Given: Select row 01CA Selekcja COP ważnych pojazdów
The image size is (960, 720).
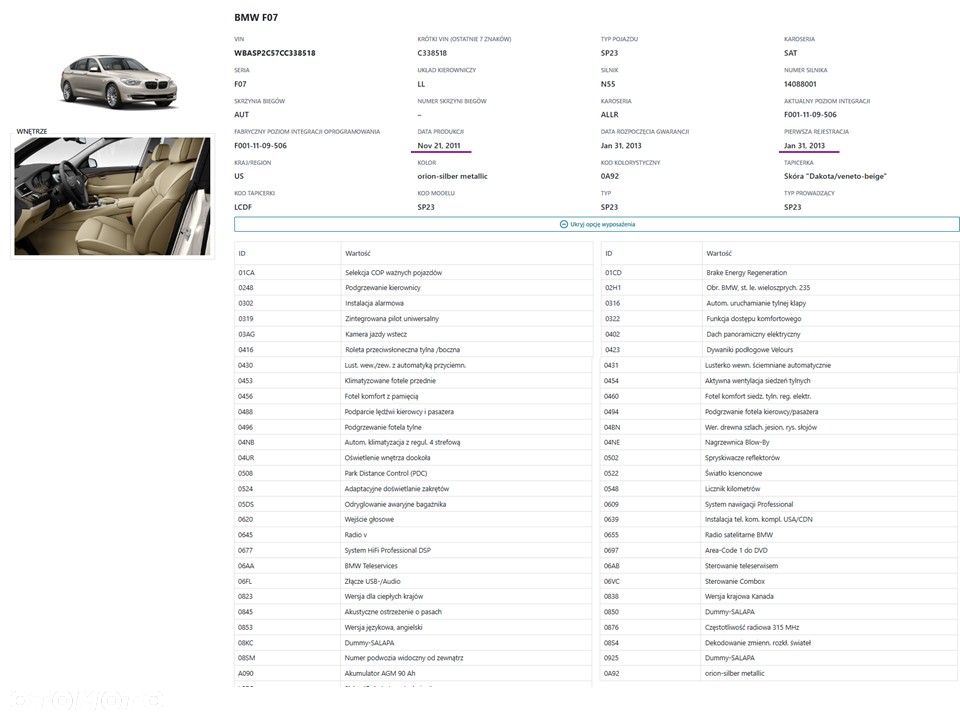Looking at the screenshot, I should (413, 272).
